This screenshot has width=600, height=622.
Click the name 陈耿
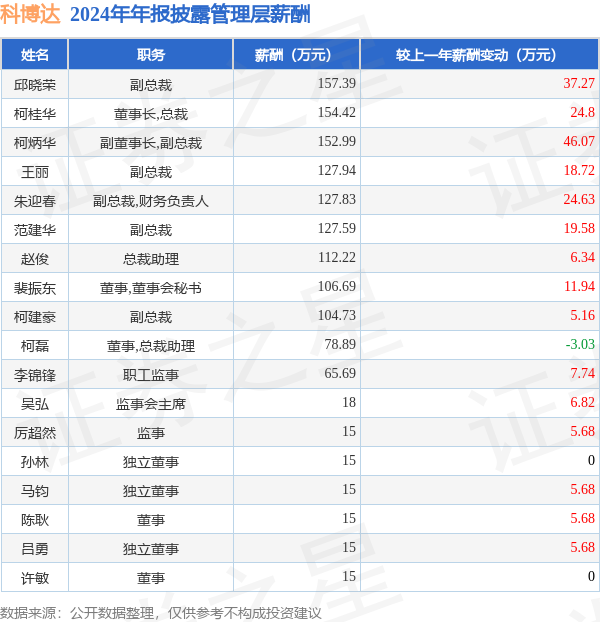(35, 520)
